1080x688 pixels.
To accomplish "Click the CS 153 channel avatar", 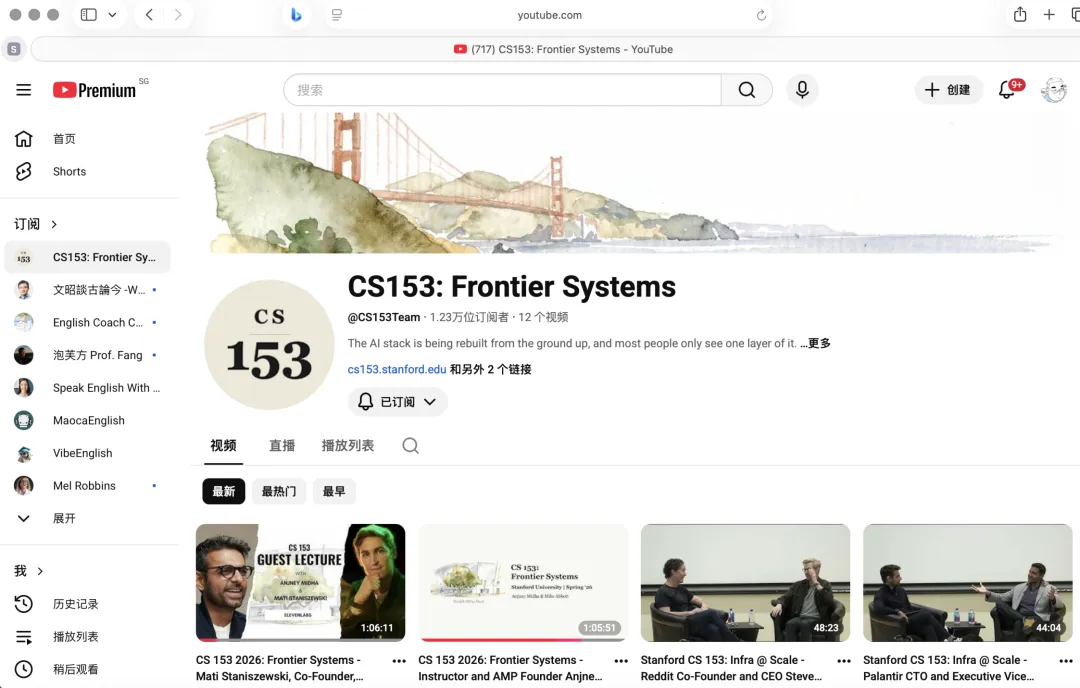I will tap(269, 344).
